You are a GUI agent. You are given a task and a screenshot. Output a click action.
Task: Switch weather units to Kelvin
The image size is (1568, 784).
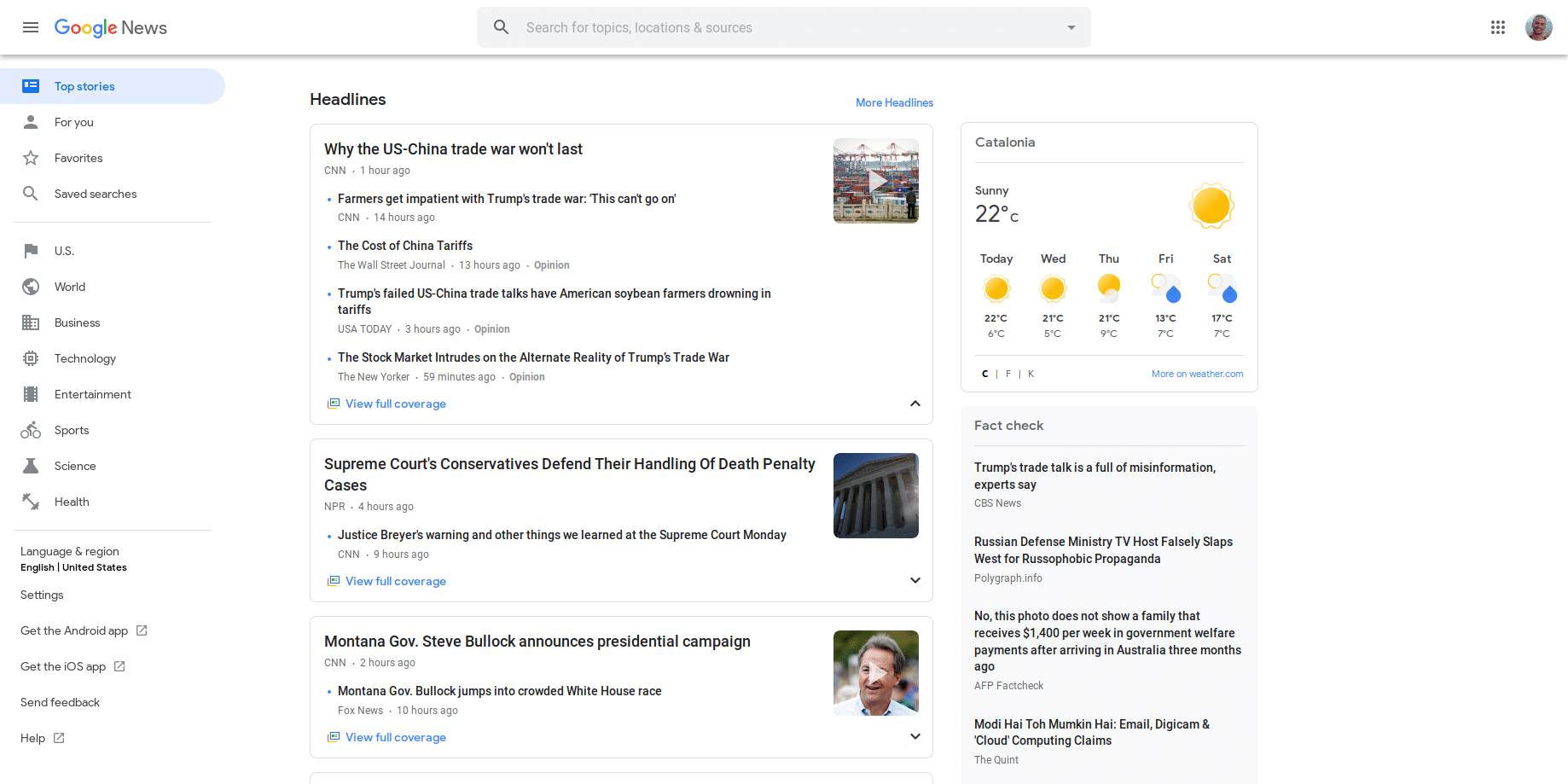point(1031,374)
